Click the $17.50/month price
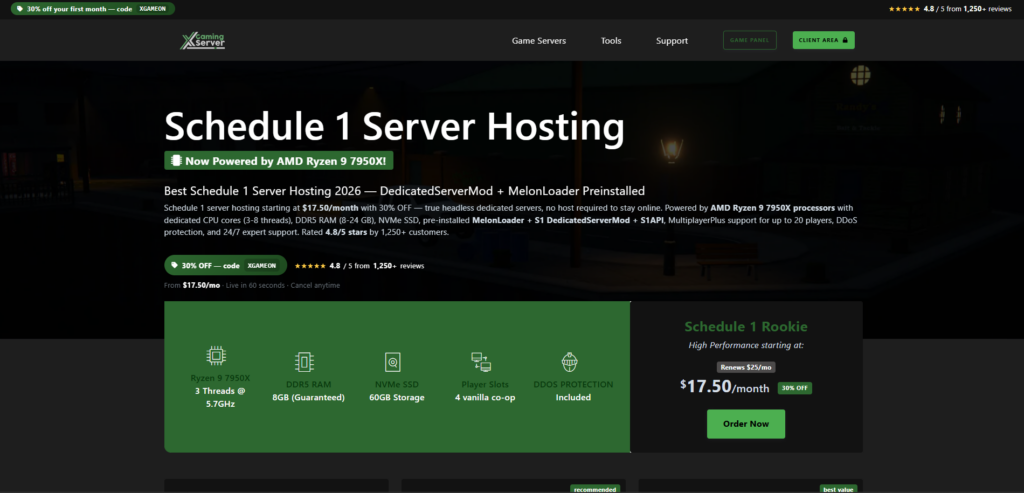 pos(724,387)
